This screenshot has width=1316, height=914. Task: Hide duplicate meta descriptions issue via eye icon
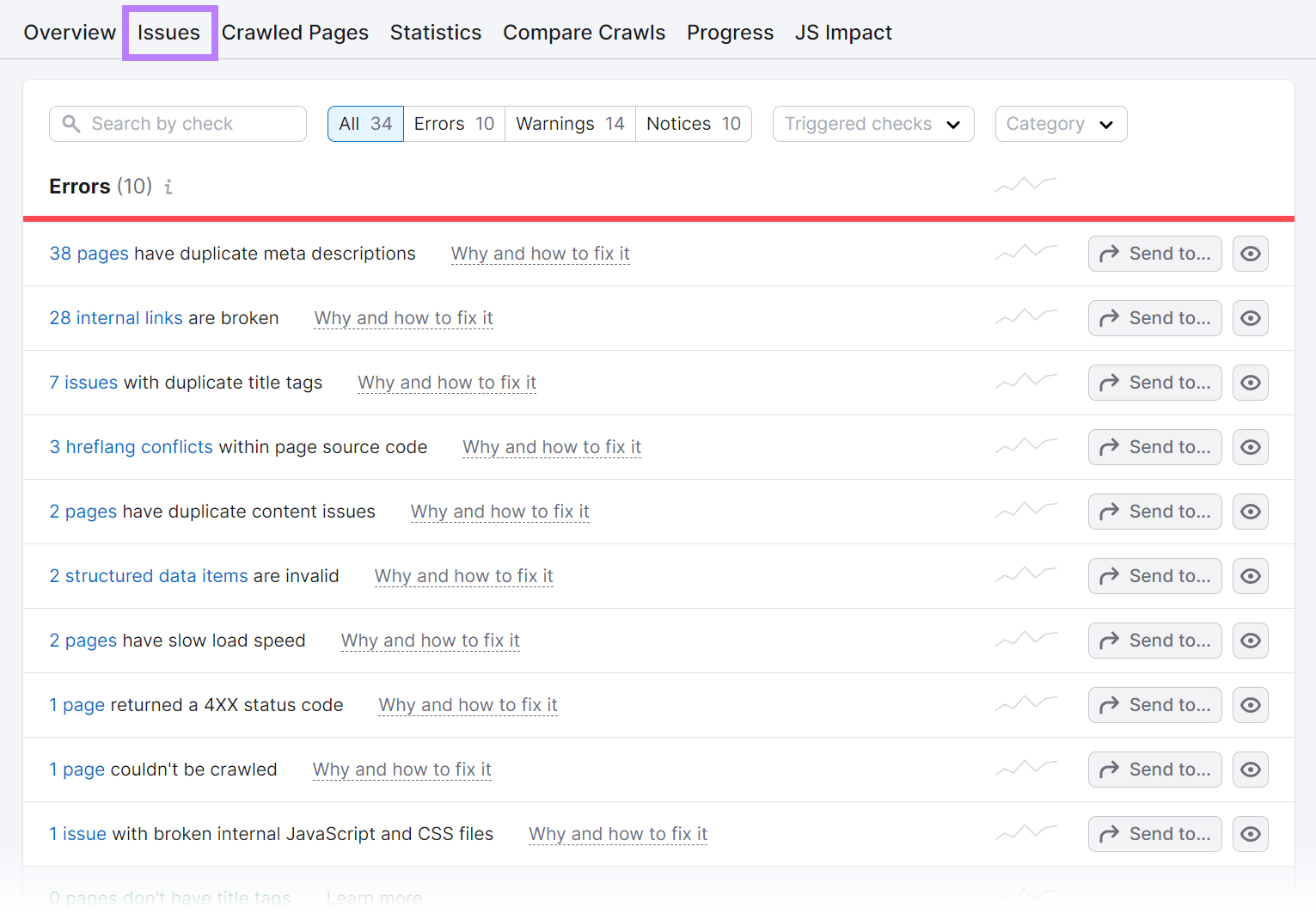pyautogui.click(x=1250, y=253)
